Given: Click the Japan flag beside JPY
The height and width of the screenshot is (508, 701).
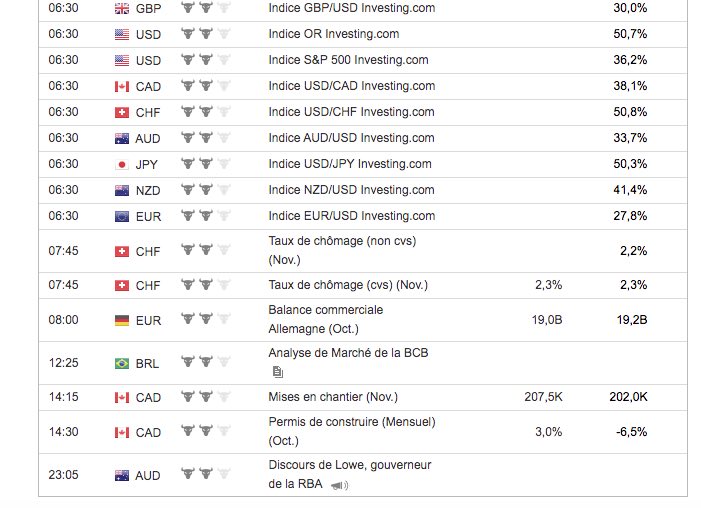Looking at the screenshot, I should pos(122,165).
